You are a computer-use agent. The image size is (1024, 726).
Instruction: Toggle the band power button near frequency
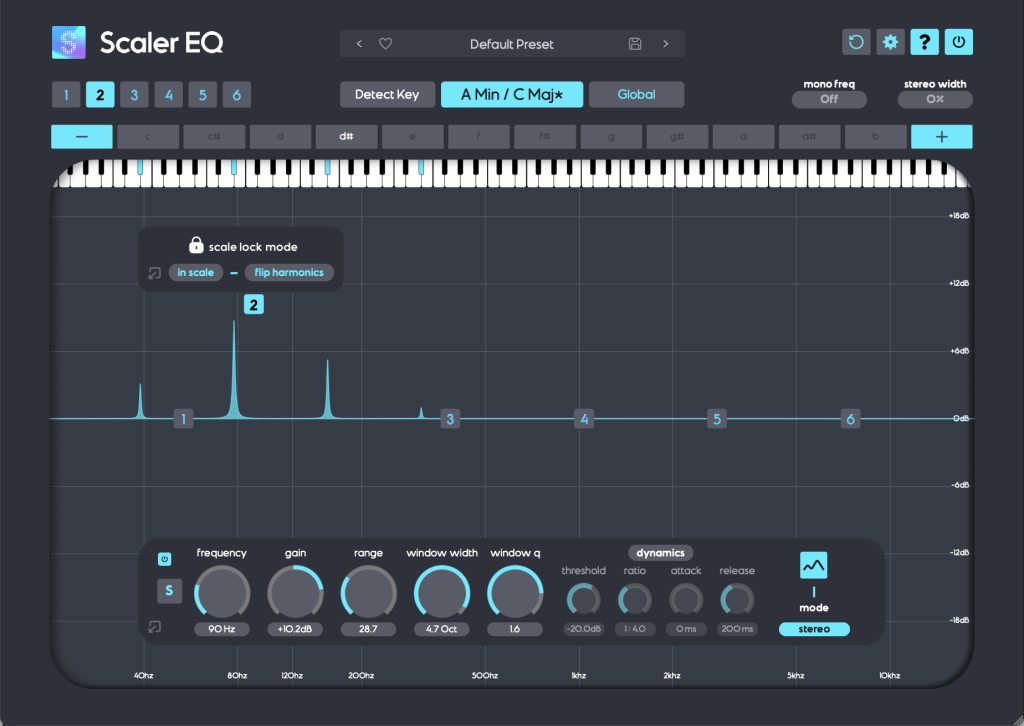[x=165, y=559]
